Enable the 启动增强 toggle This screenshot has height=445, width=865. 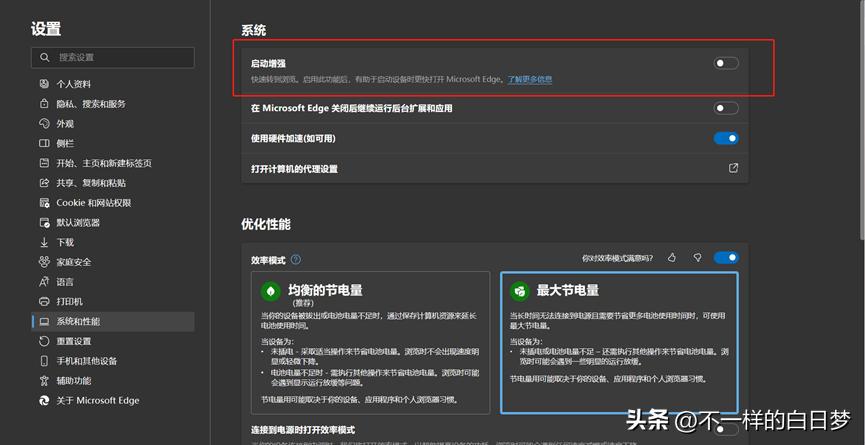click(726, 63)
